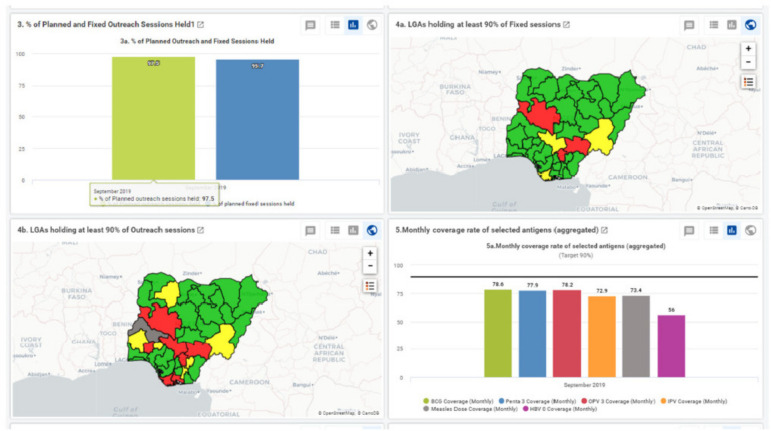Open panel 3 title external link icon
This screenshot has width=771, height=431.
(x=201, y=24)
